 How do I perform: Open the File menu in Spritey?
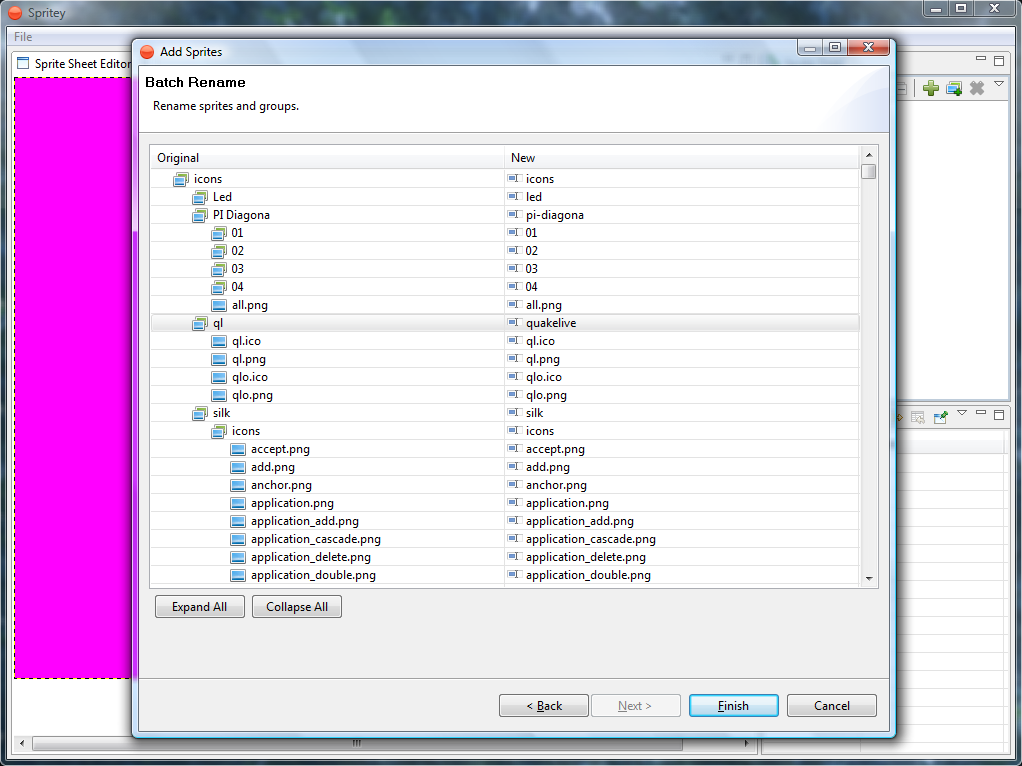[23, 37]
